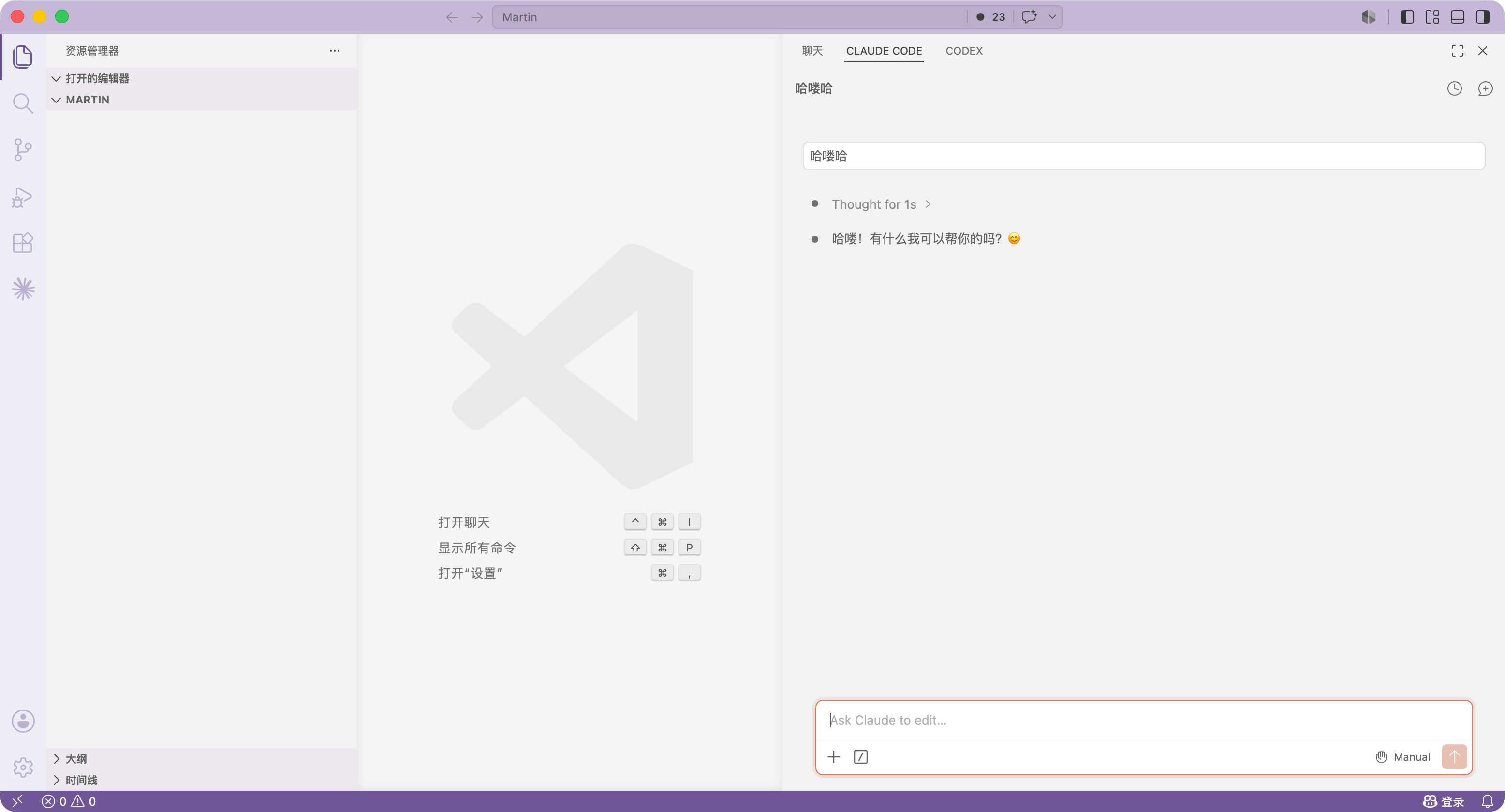Go forward with the right arrow

point(477,17)
